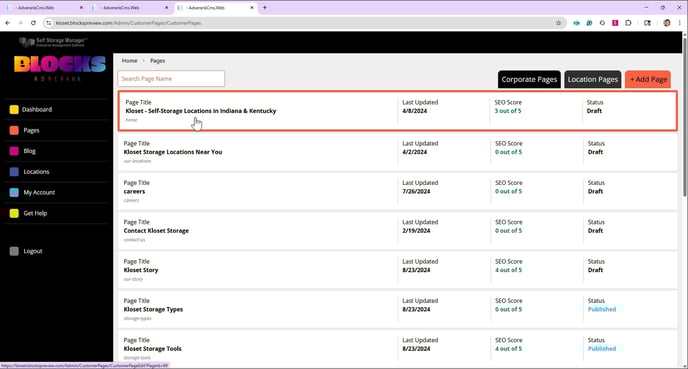Click Draft status of careers row
The width and height of the screenshot is (688, 369).
(x=595, y=191)
